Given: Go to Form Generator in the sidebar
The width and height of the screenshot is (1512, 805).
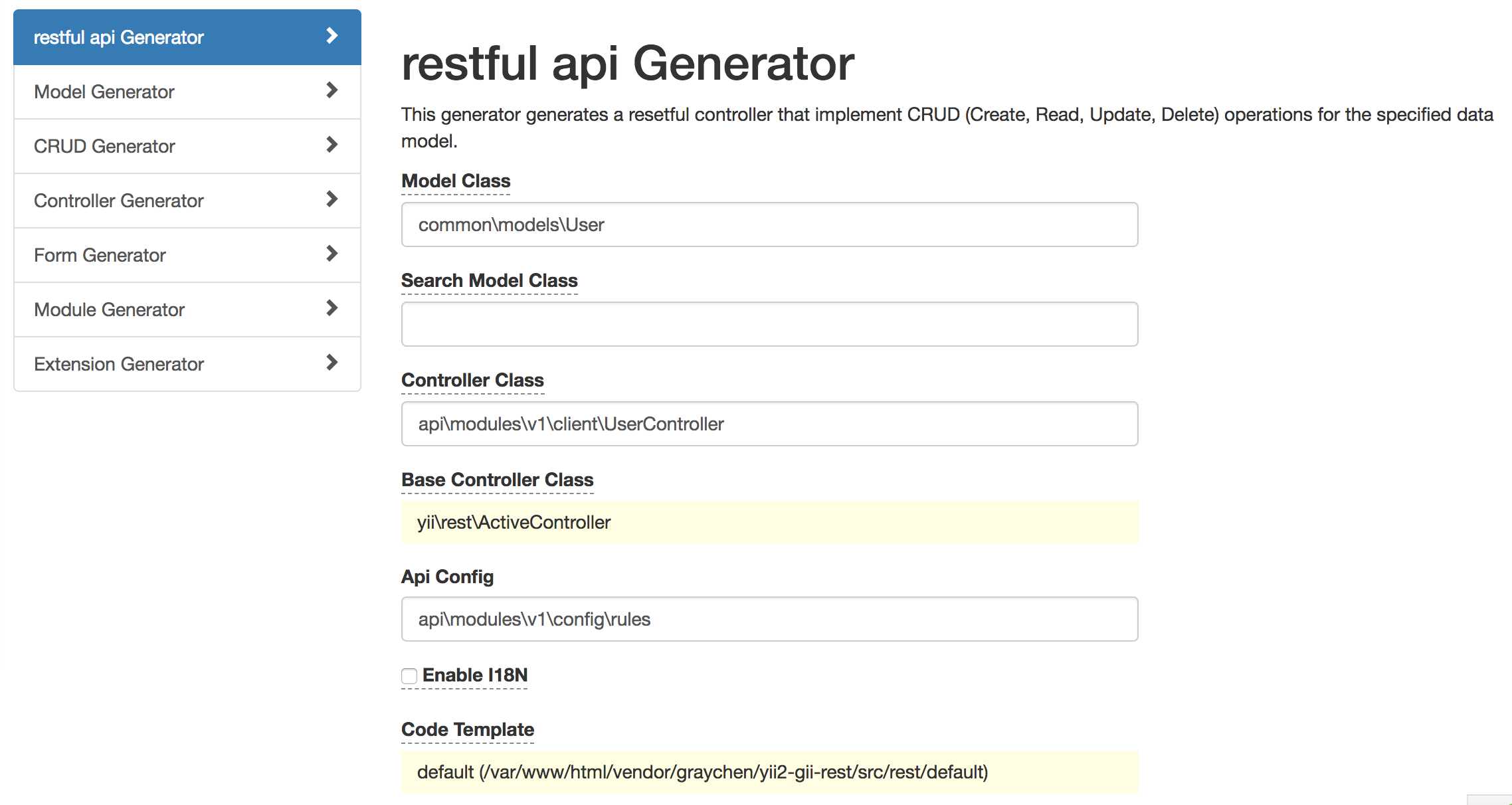Looking at the screenshot, I should point(187,255).
